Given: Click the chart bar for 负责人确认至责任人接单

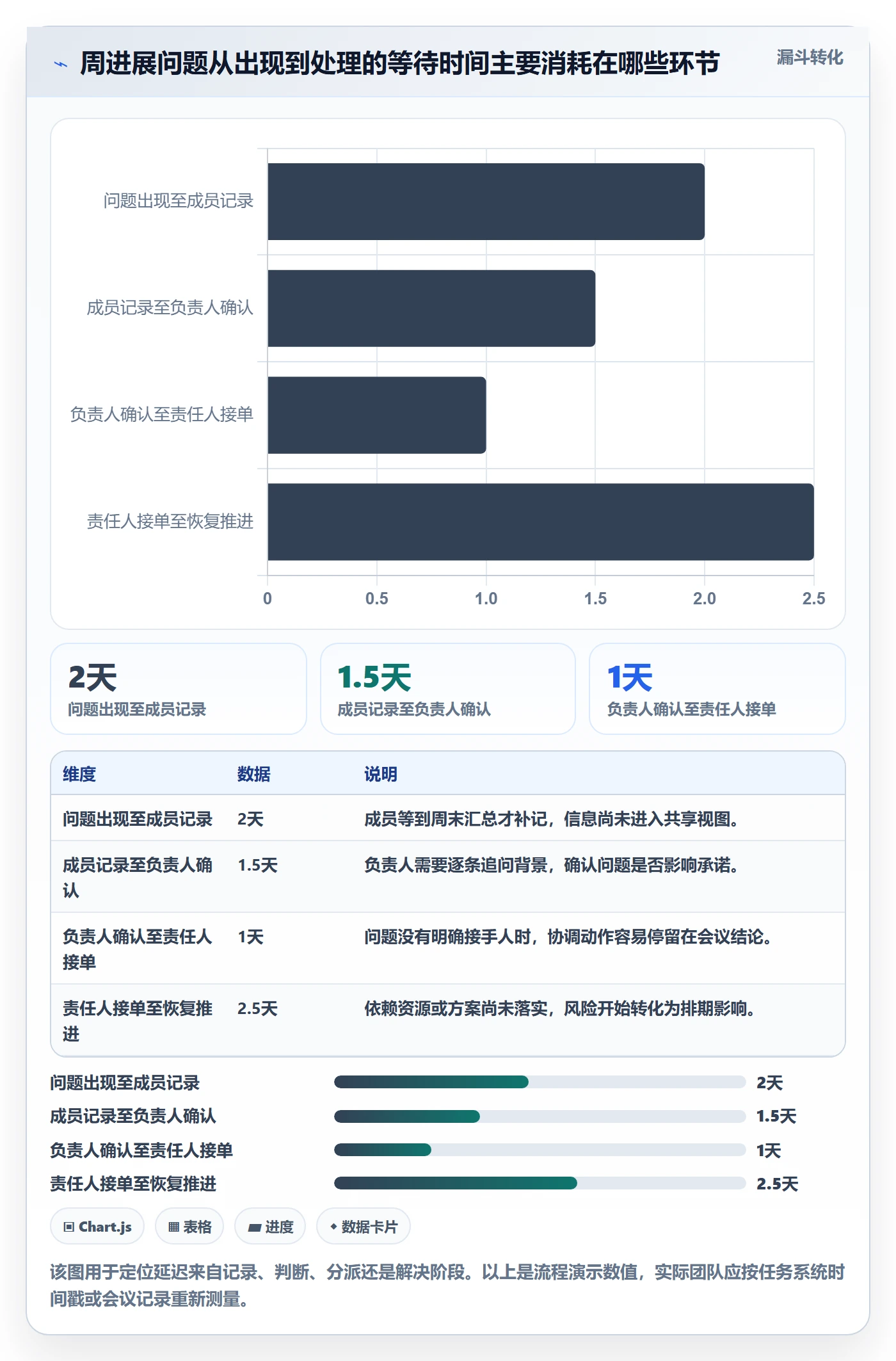Looking at the screenshot, I should point(377,415).
